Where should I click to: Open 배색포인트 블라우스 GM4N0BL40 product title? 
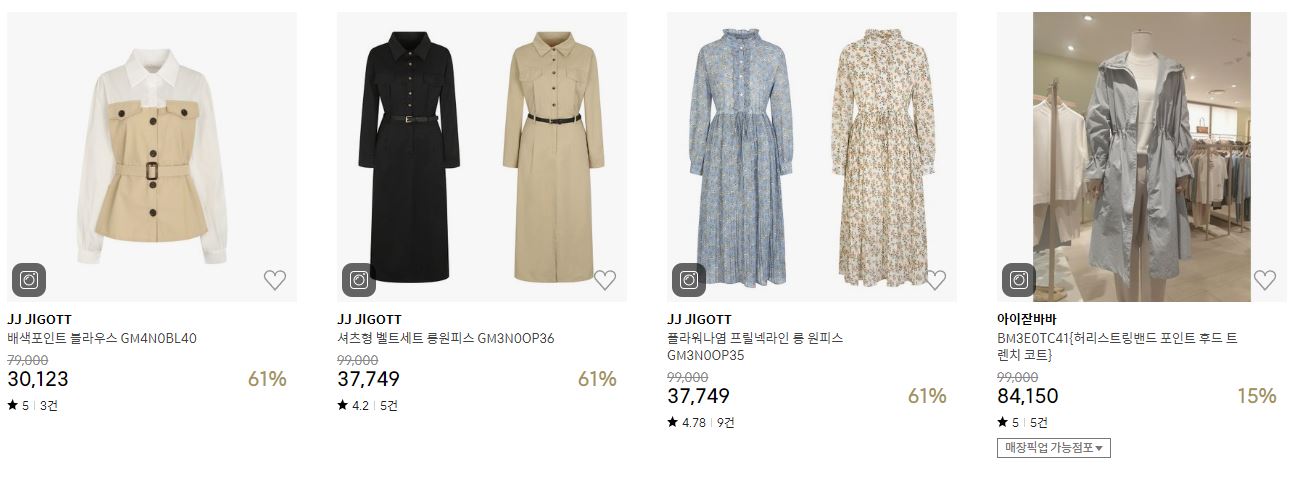coord(102,338)
